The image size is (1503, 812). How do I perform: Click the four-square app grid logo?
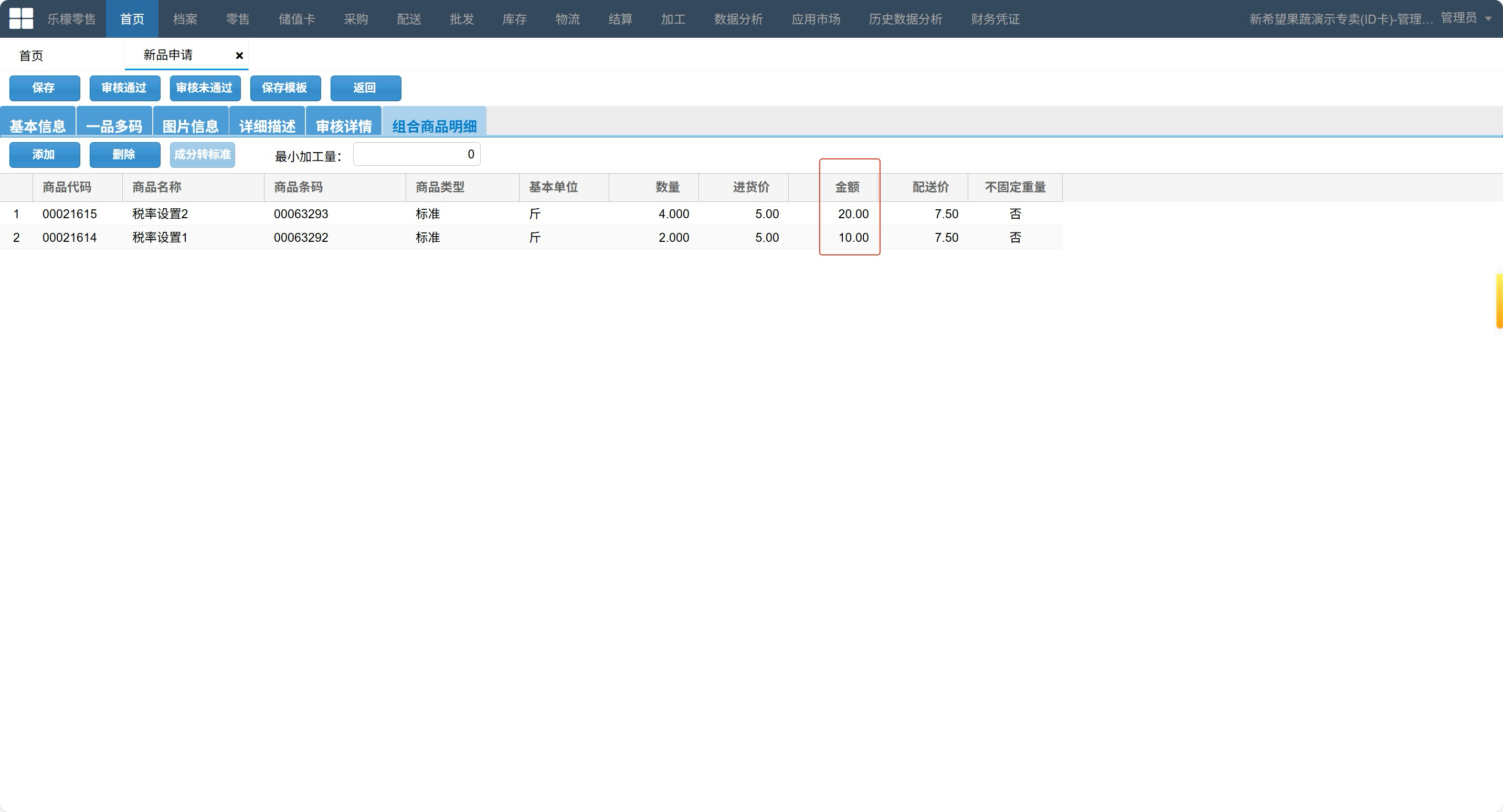click(x=22, y=19)
